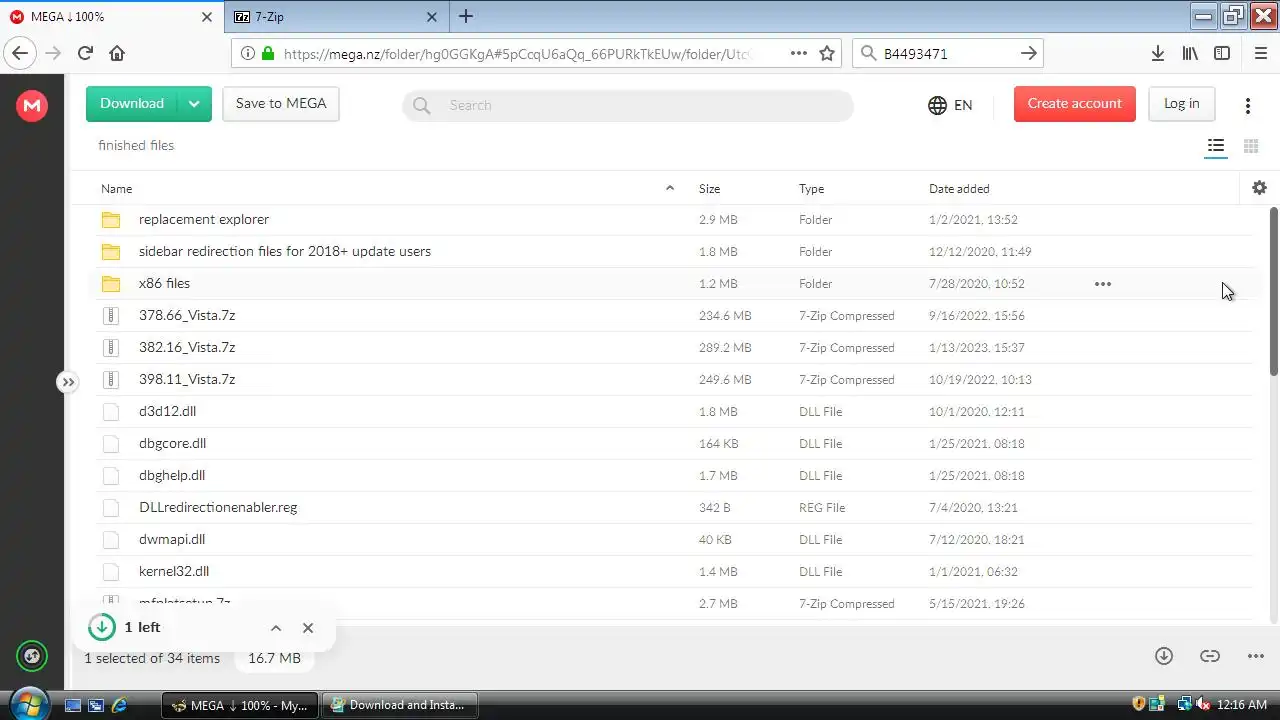This screenshot has height=720, width=1280.
Task: Click the Log in button
Action: pyautogui.click(x=1181, y=104)
